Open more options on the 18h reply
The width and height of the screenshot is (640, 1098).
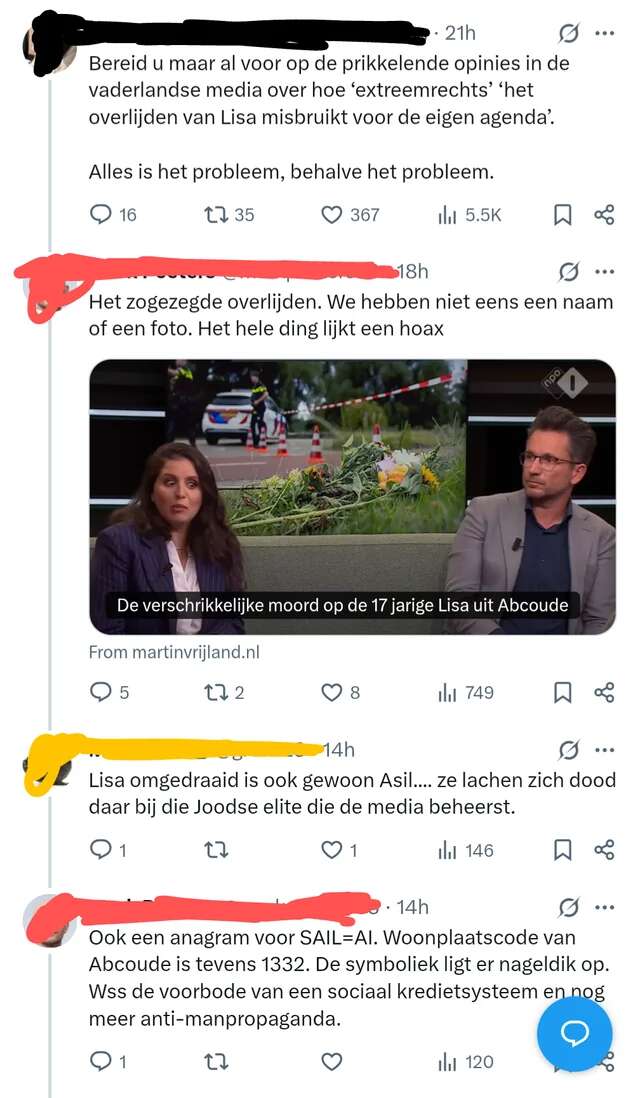coord(604,272)
